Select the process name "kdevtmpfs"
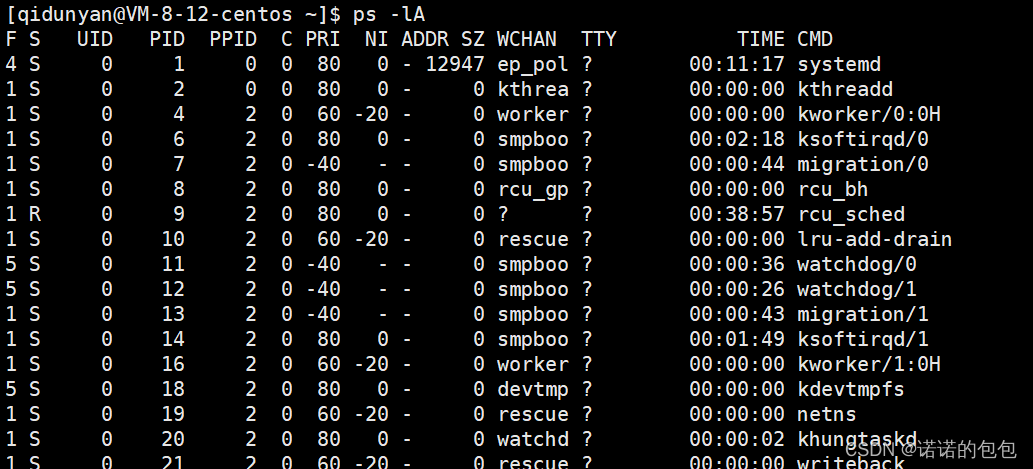Screen dimensions: 1033x469 click(851, 389)
